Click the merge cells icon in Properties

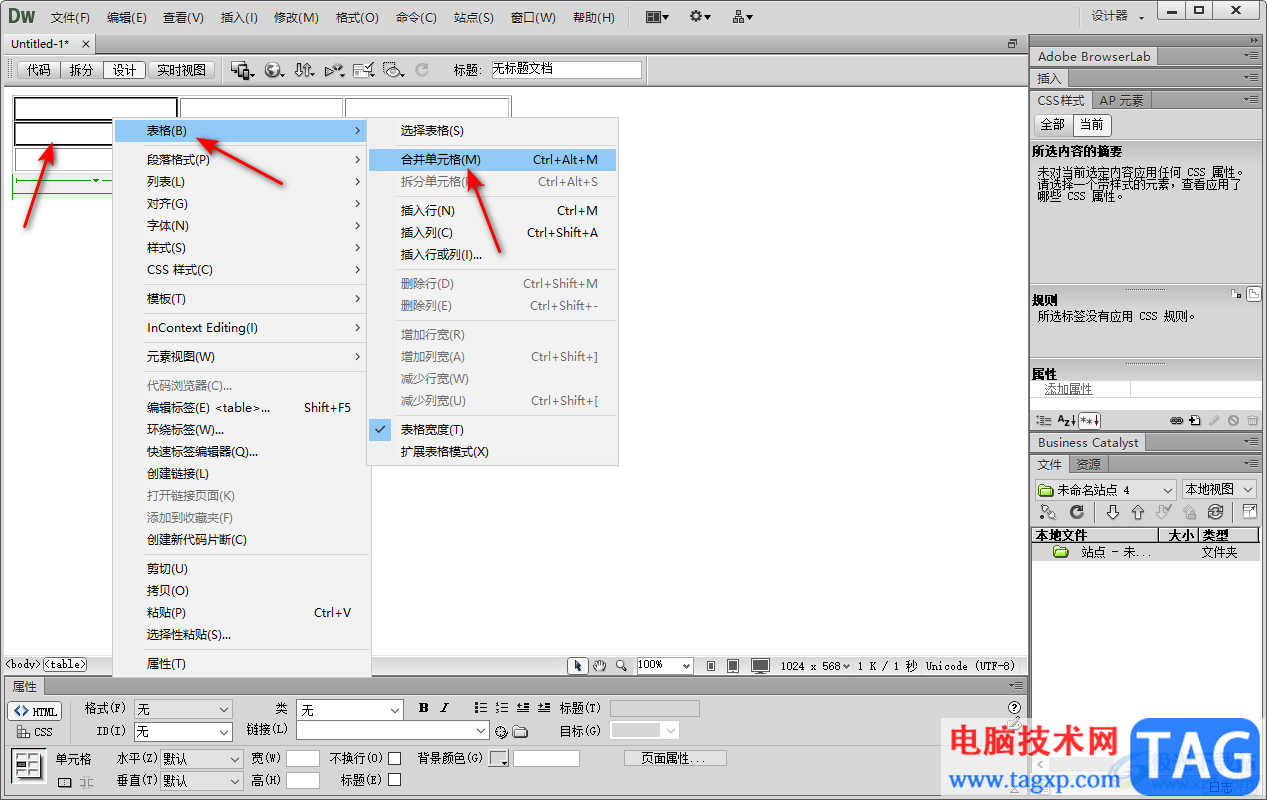[x=65, y=782]
